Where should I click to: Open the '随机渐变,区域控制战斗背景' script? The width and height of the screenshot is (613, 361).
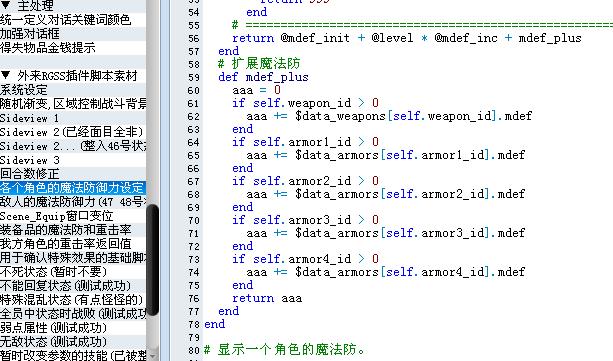coord(73,104)
